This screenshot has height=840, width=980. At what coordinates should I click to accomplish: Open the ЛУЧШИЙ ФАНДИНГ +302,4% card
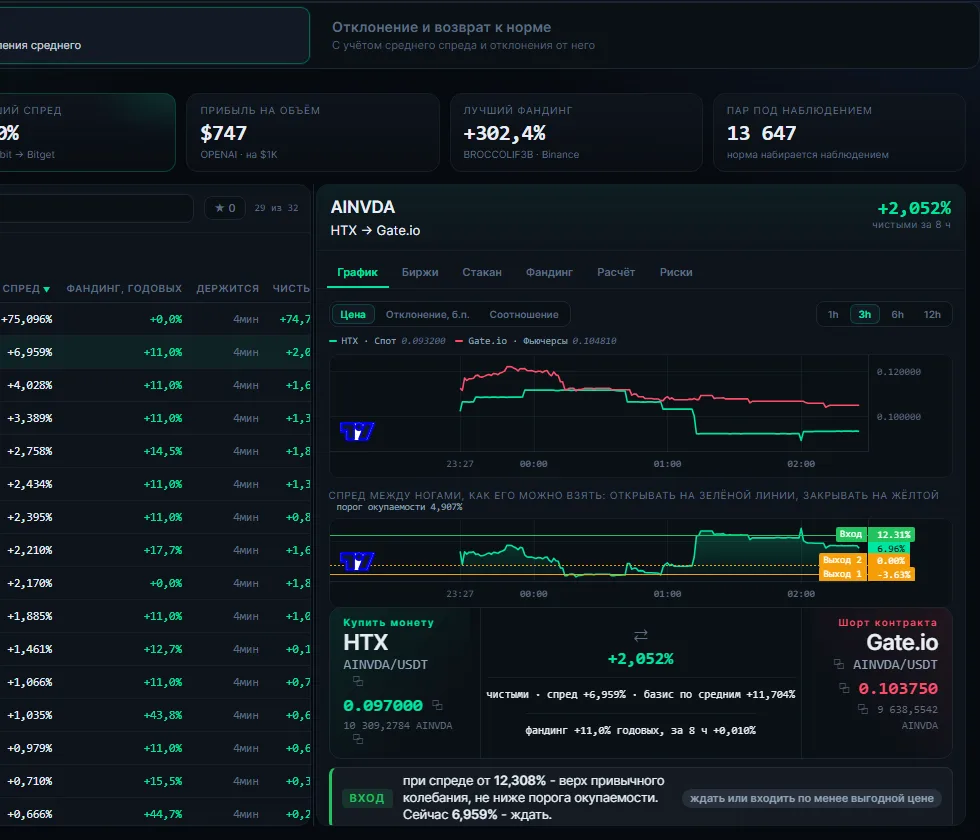[576, 132]
